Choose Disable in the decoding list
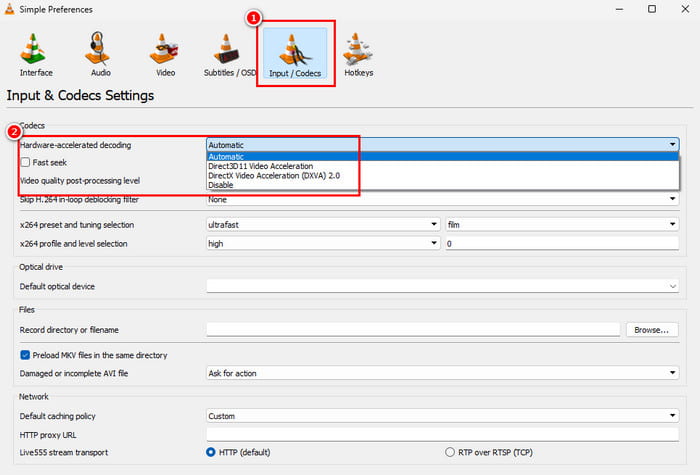This screenshot has width=700, height=475. click(442, 185)
